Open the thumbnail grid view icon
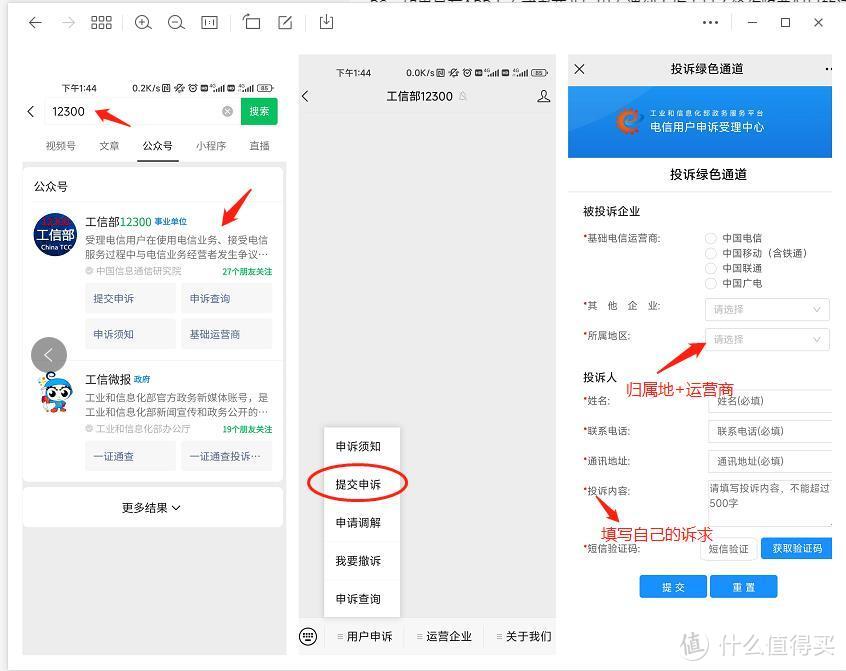This screenshot has width=846, height=671. (x=101, y=23)
